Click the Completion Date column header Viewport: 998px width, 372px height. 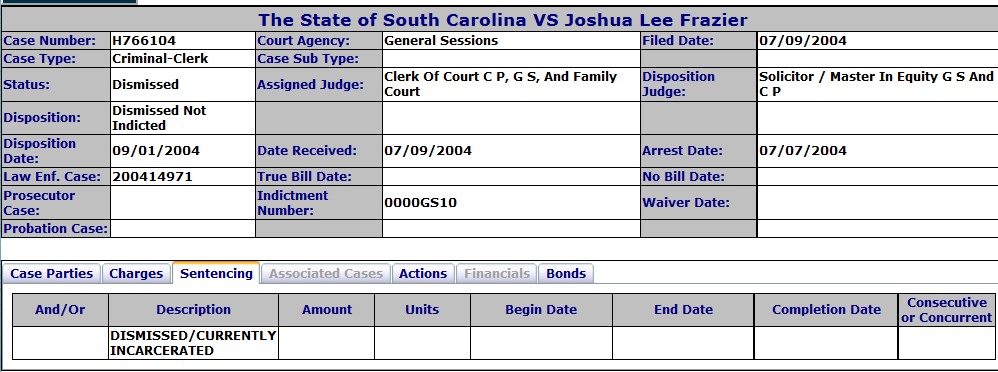(826, 310)
